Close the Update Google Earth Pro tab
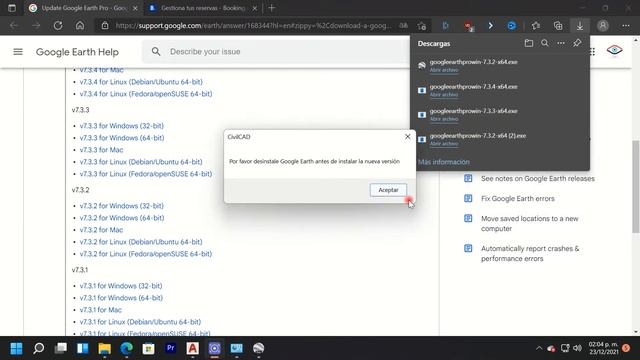Image resolution: width=640 pixels, height=360 pixels. pyautogui.click(x=135, y=8)
